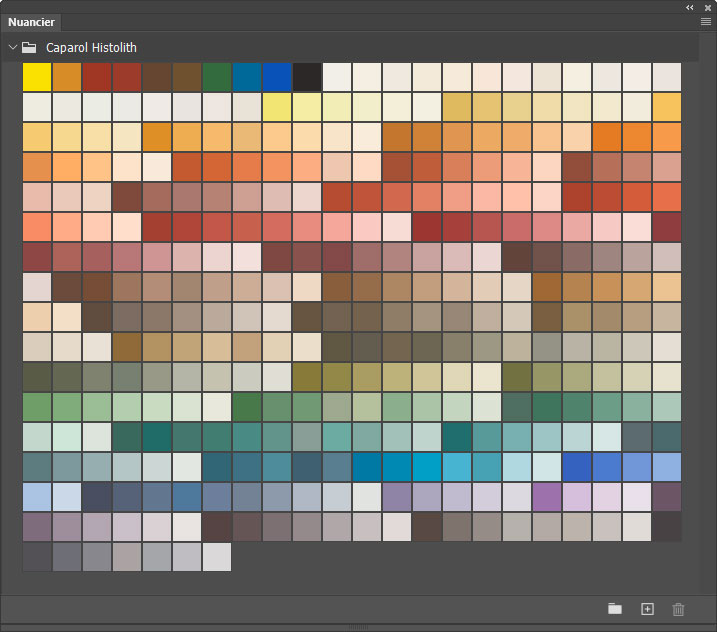This screenshot has height=632, width=717.
Task: Collapse the panel with the double-arrow icon
Action: point(689,6)
